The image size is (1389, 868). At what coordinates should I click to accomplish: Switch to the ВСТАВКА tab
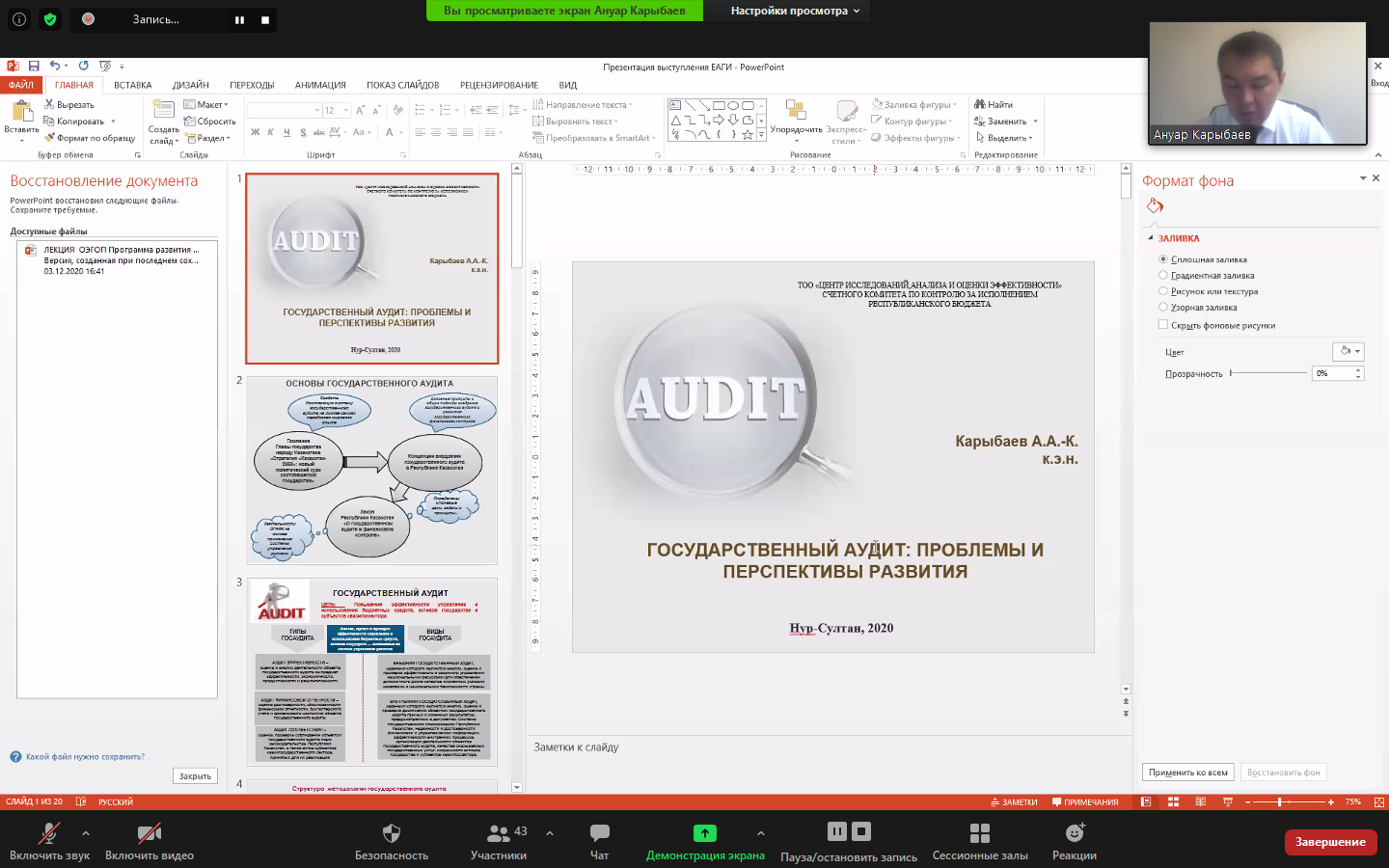tap(133, 85)
